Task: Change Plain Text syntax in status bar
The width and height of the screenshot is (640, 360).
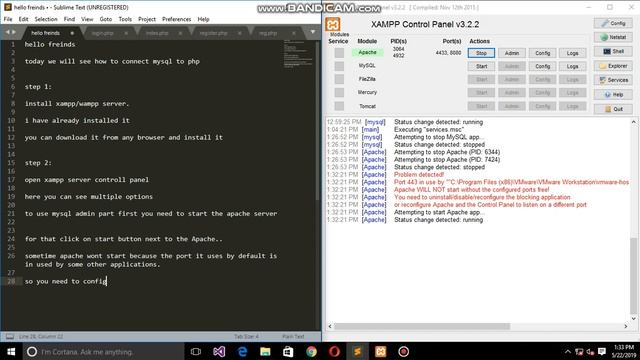Action: pyautogui.click(x=293, y=337)
